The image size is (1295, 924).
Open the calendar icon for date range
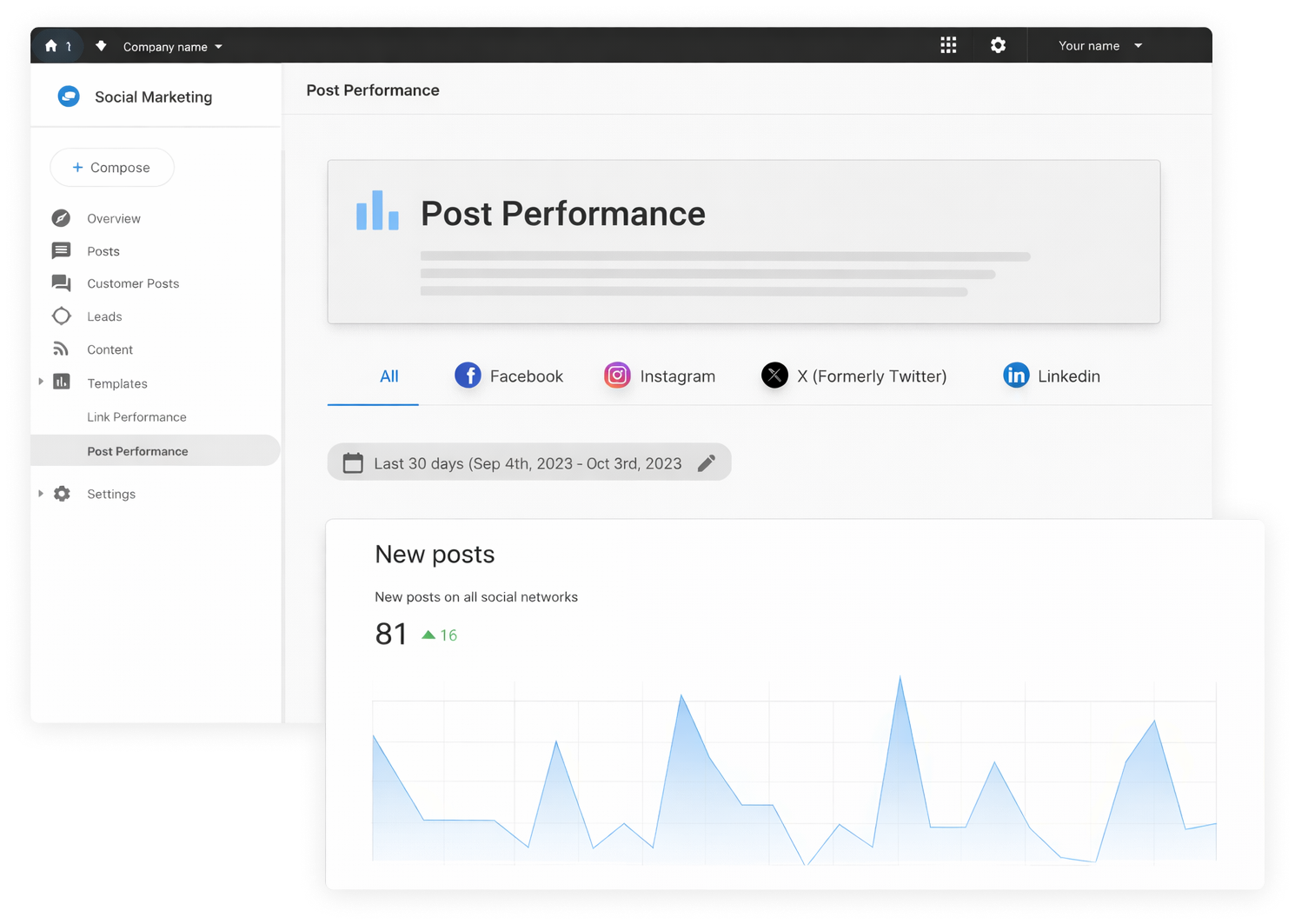click(353, 462)
